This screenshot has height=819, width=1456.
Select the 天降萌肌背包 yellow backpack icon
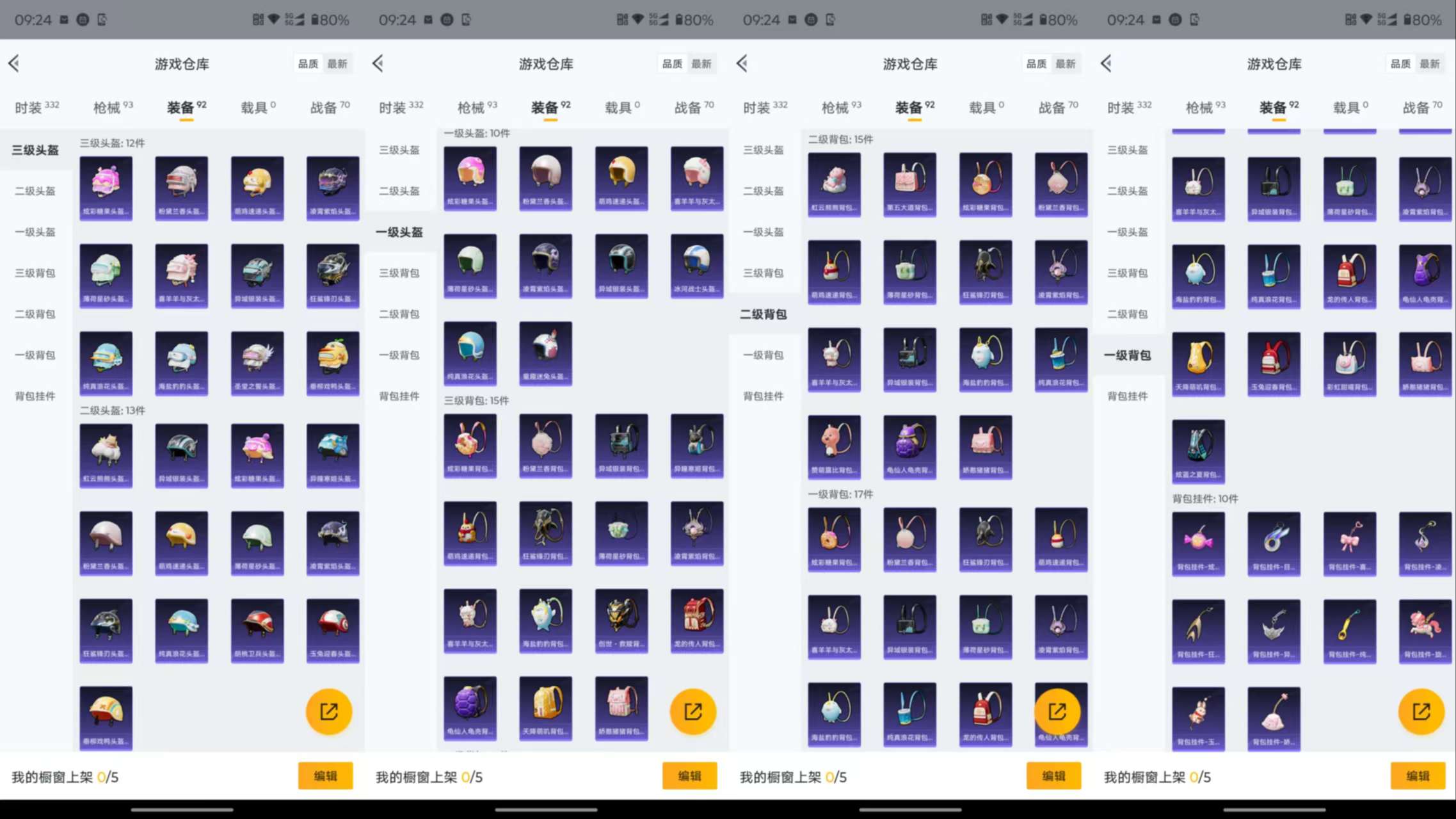[x=1198, y=363]
